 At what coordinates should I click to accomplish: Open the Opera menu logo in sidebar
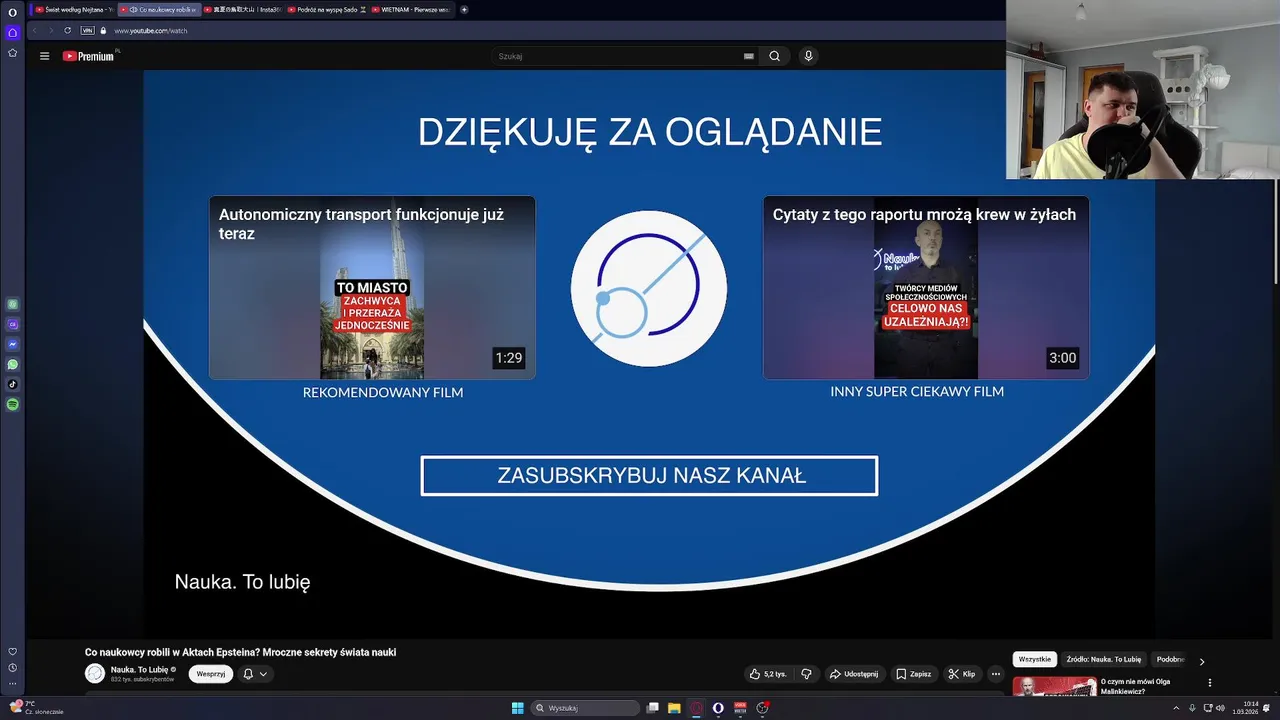(12, 12)
